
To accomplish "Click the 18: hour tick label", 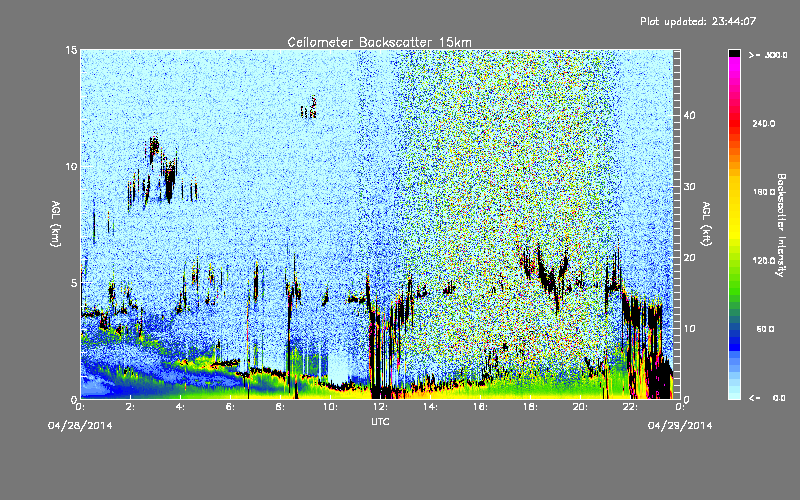I will tap(530, 407).
